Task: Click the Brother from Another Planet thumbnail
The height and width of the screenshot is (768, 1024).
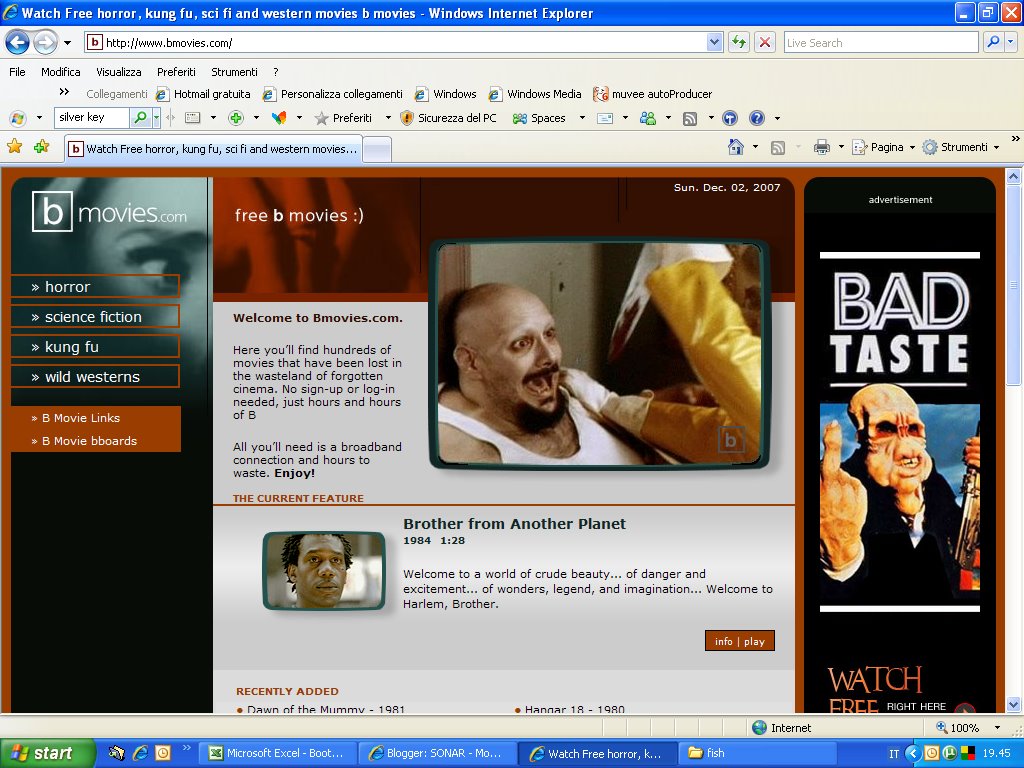Action: [324, 571]
